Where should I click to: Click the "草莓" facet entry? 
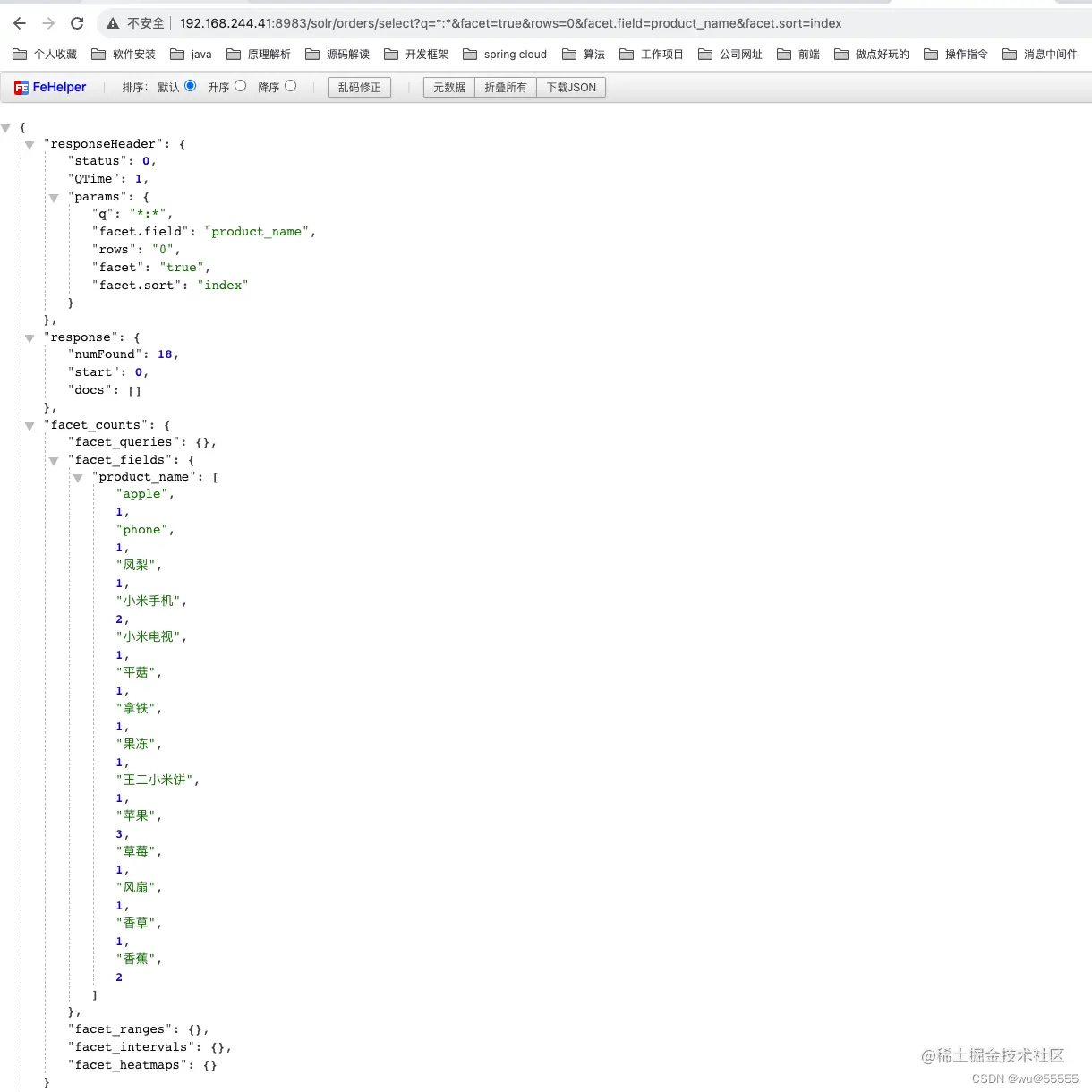tap(136, 852)
